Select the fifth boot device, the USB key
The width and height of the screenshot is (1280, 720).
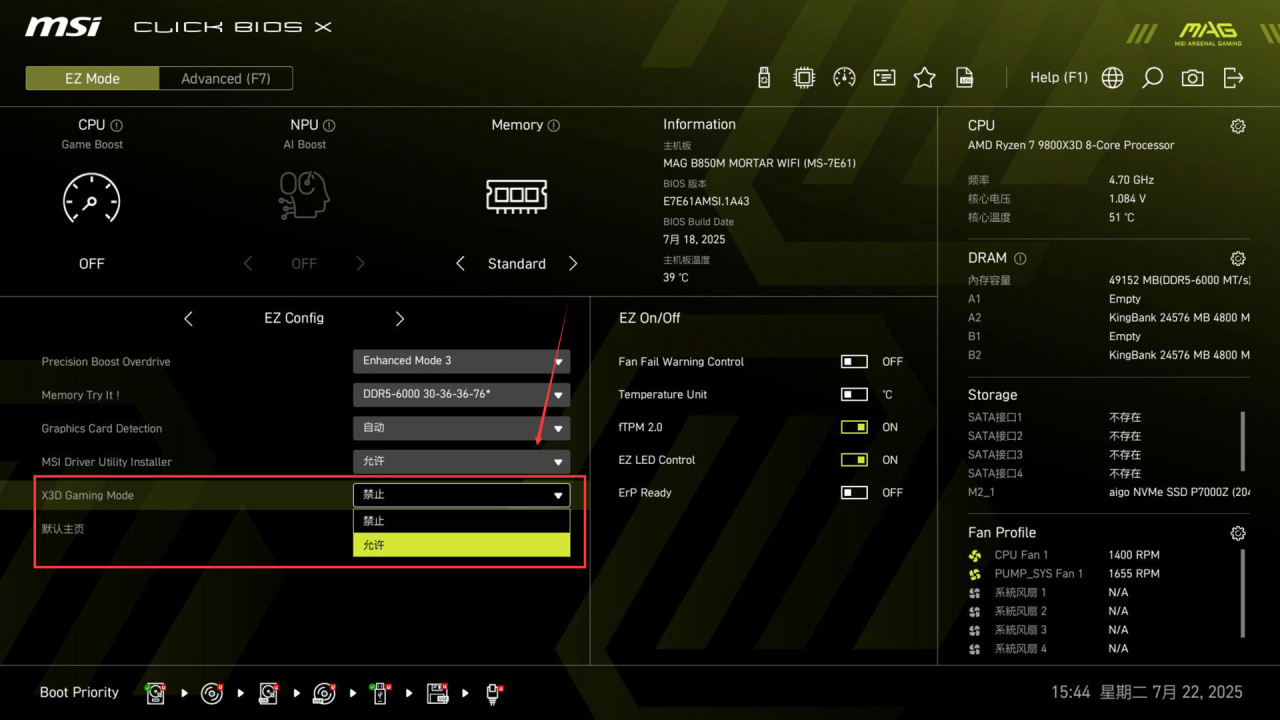click(x=380, y=693)
